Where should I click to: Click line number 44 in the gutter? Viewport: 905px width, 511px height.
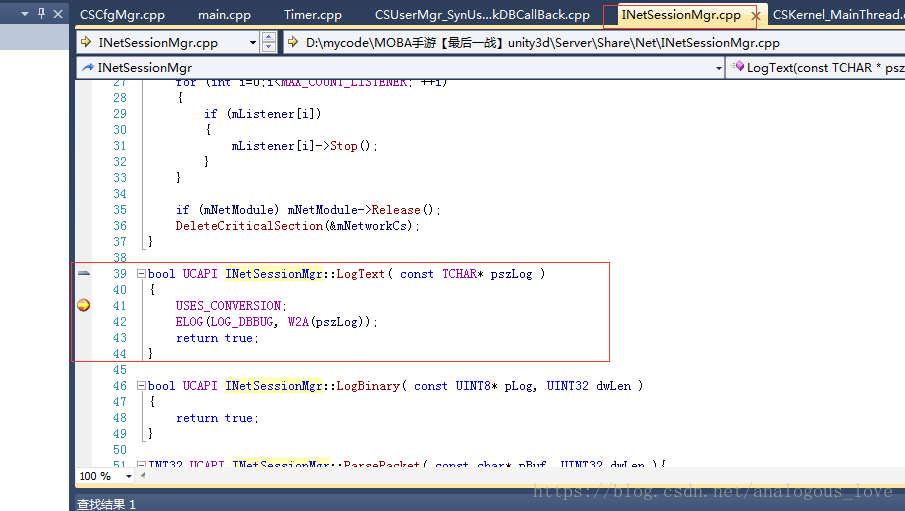pos(119,353)
